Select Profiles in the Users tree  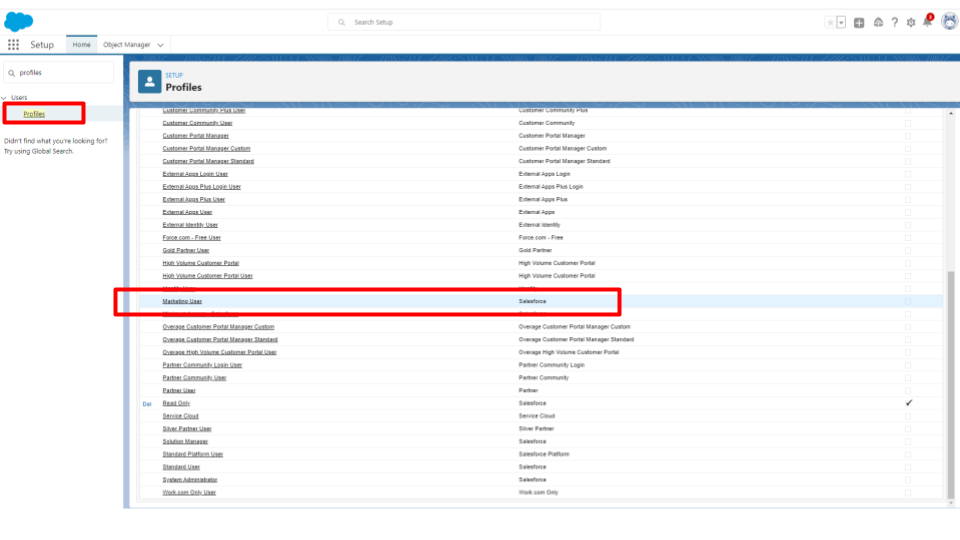pos(34,114)
